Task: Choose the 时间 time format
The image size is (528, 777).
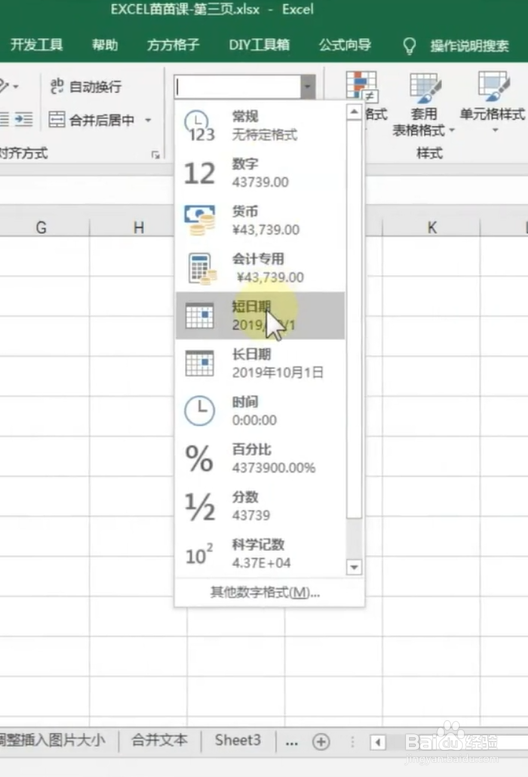Action: [260, 411]
